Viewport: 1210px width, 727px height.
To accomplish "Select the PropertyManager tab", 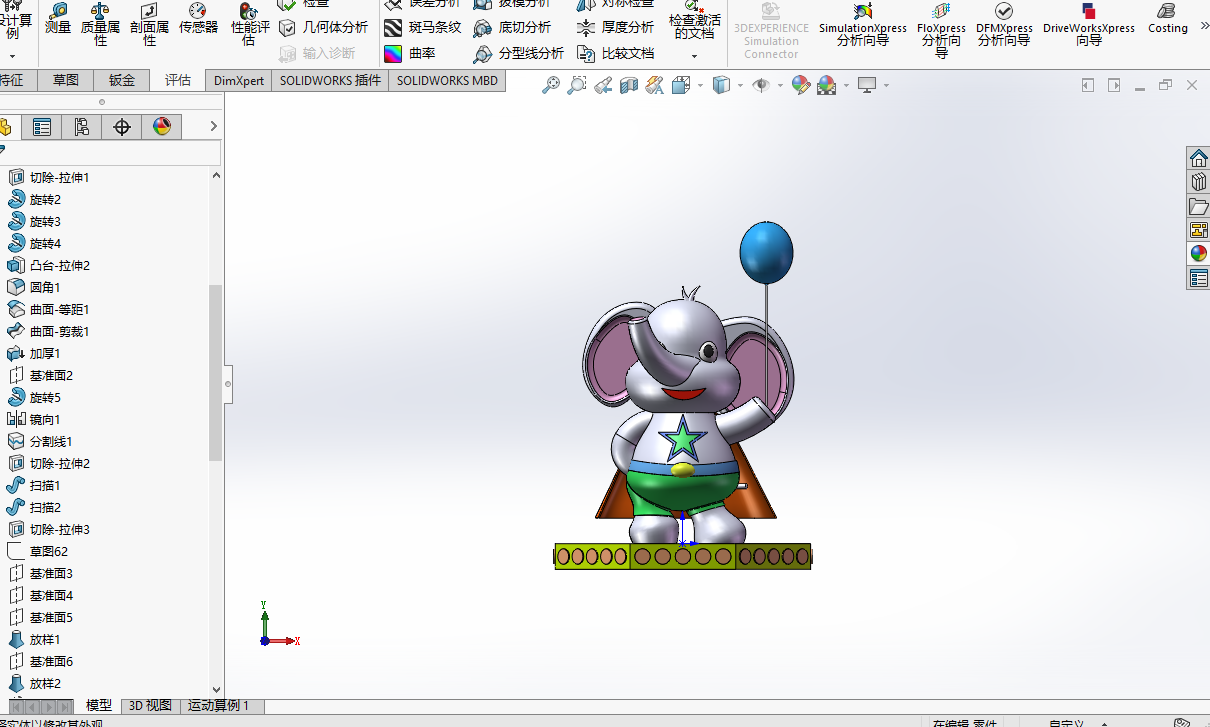I will (41, 126).
